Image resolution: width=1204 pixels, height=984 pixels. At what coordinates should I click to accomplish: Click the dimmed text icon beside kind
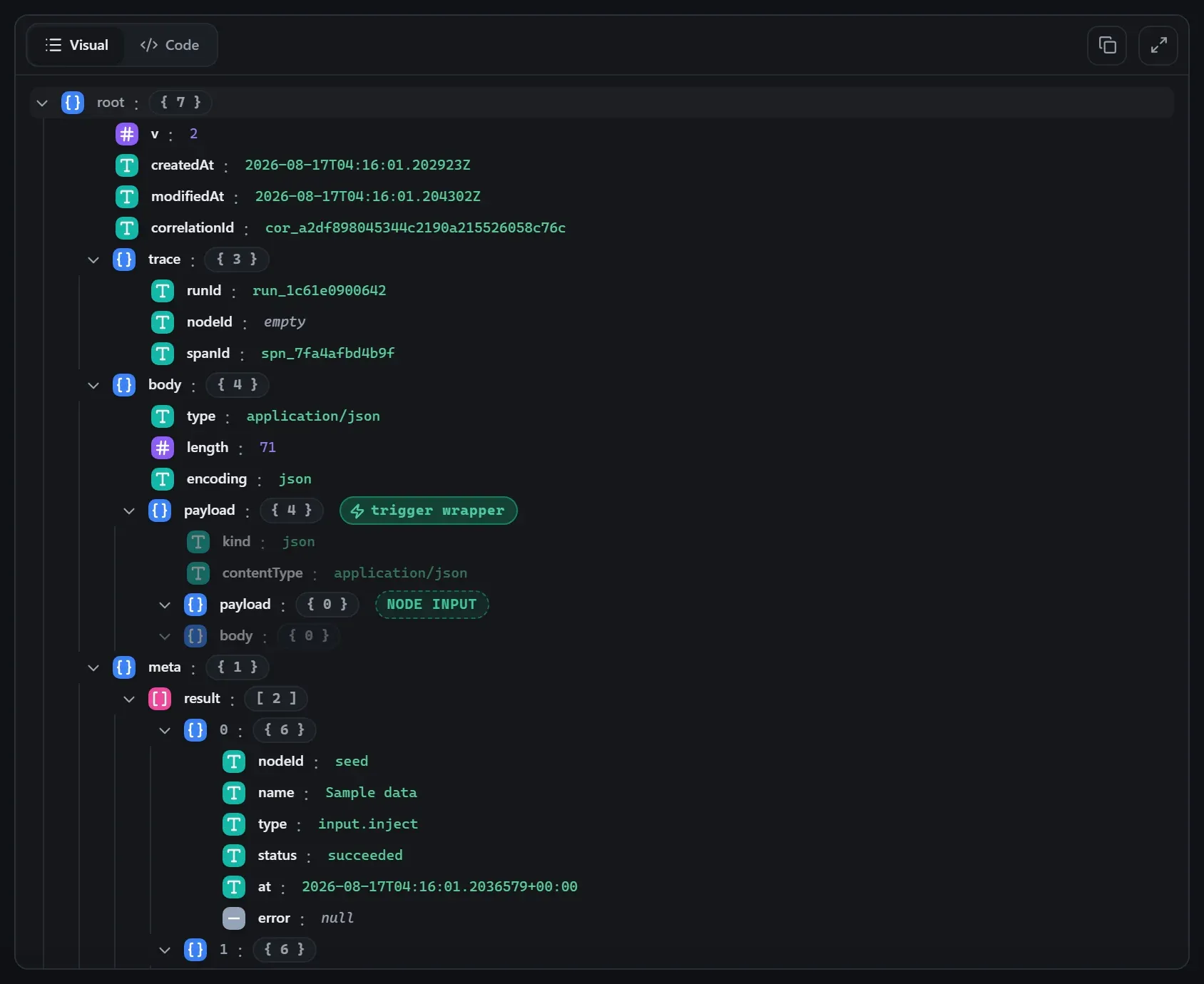coord(198,542)
